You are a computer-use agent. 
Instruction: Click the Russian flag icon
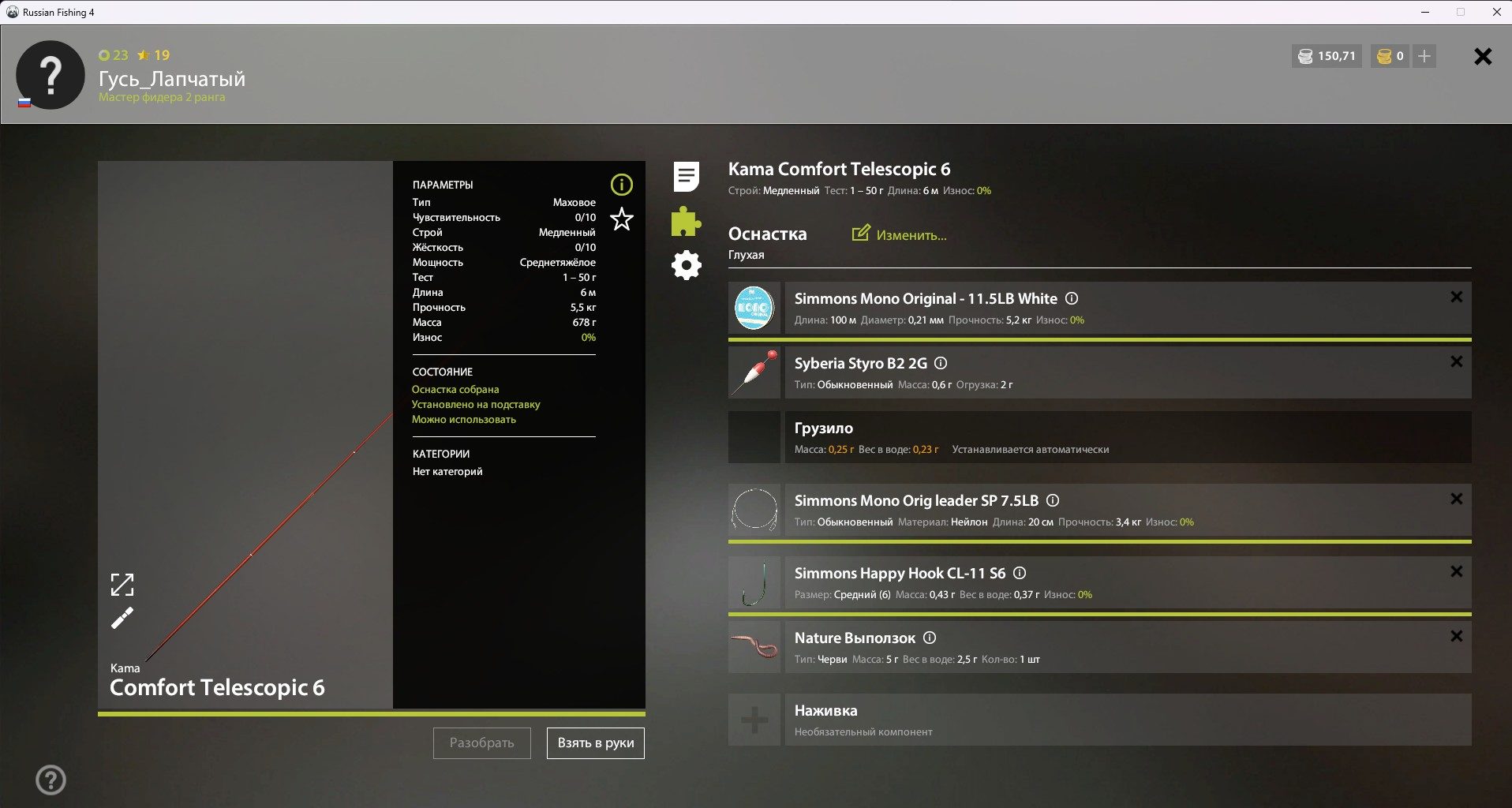pyautogui.click(x=24, y=103)
